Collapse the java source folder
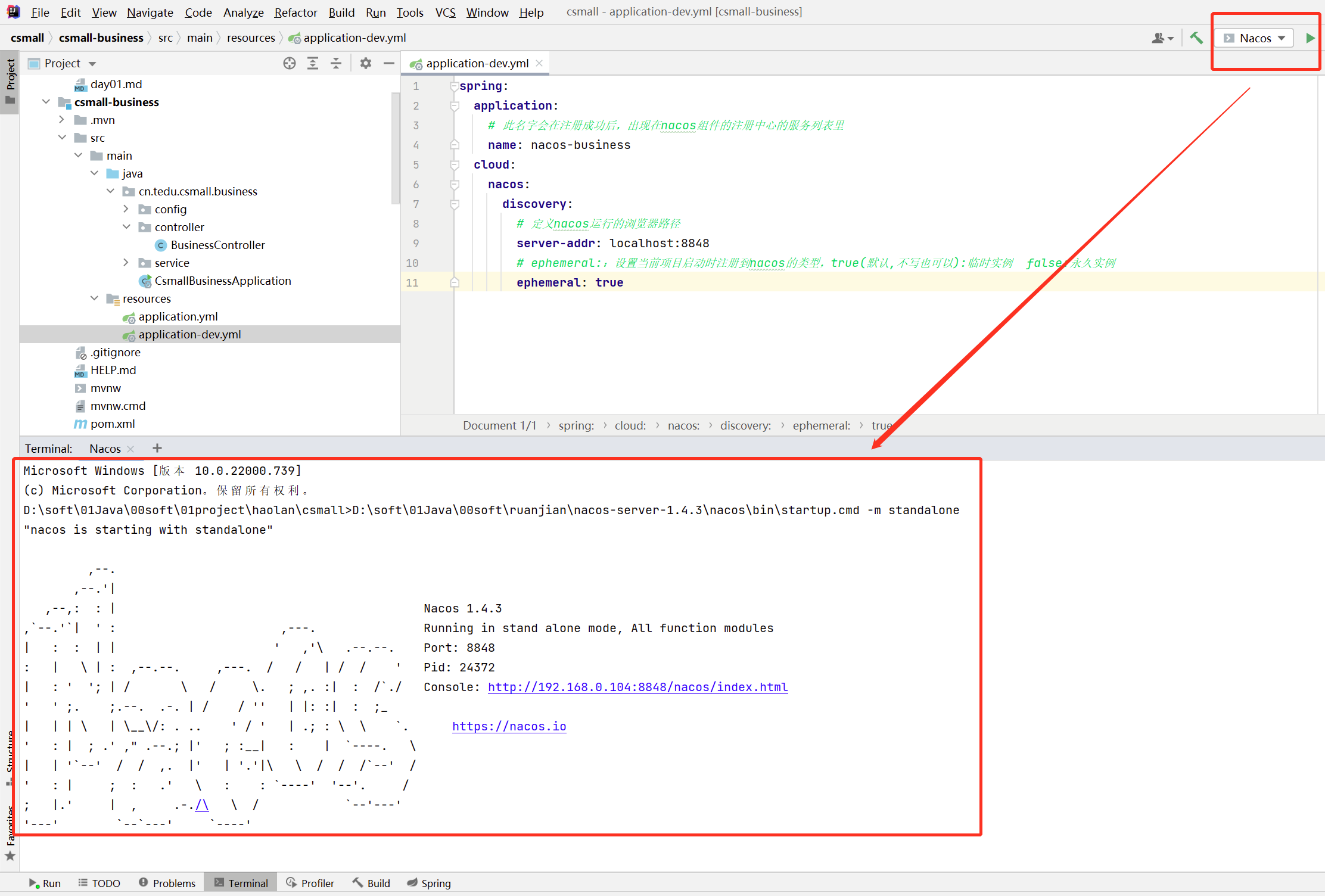The height and width of the screenshot is (896, 1325). coord(94,173)
